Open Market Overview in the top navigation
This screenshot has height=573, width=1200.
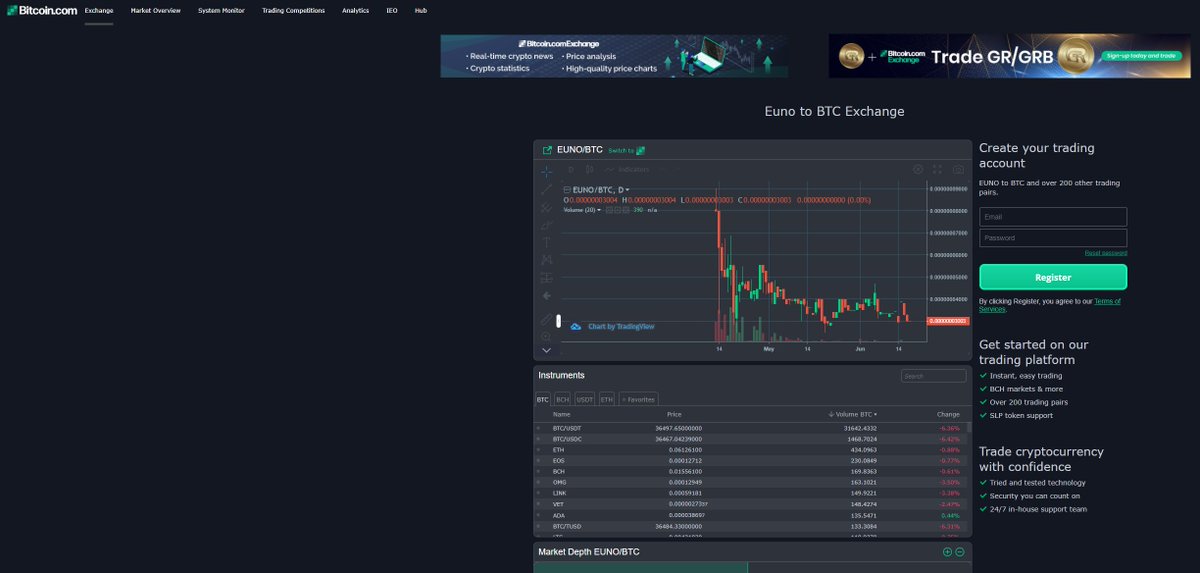(x=156, y=10)
